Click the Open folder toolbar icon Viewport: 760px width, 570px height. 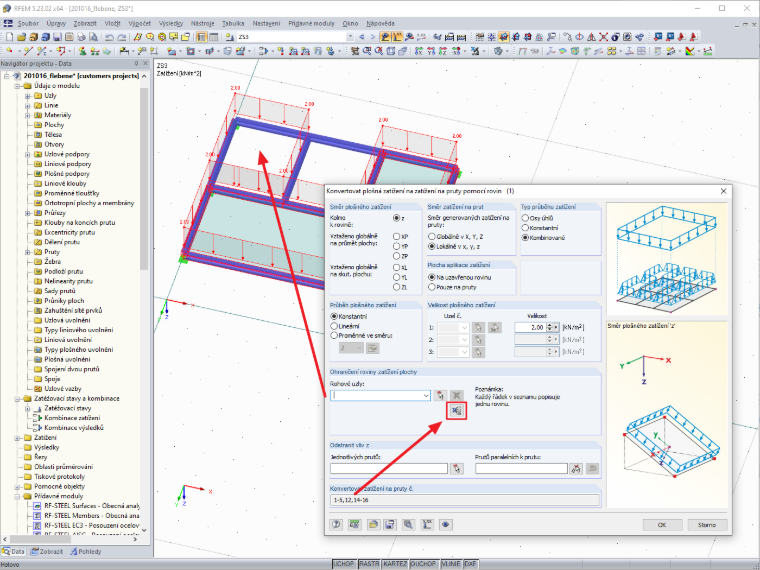point(21,37)
